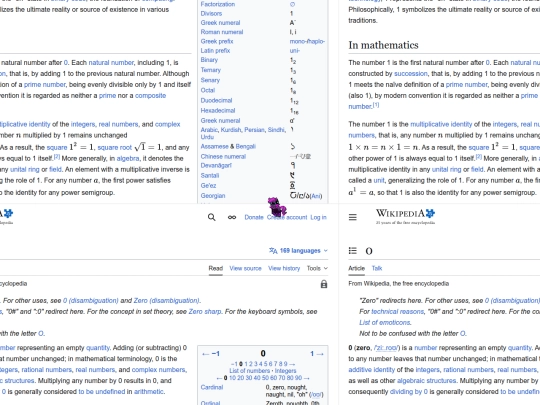The width and height of the screenshot is (540, 405).
Task: Click the Integers link in zero infobox
Action: [285, 371]
